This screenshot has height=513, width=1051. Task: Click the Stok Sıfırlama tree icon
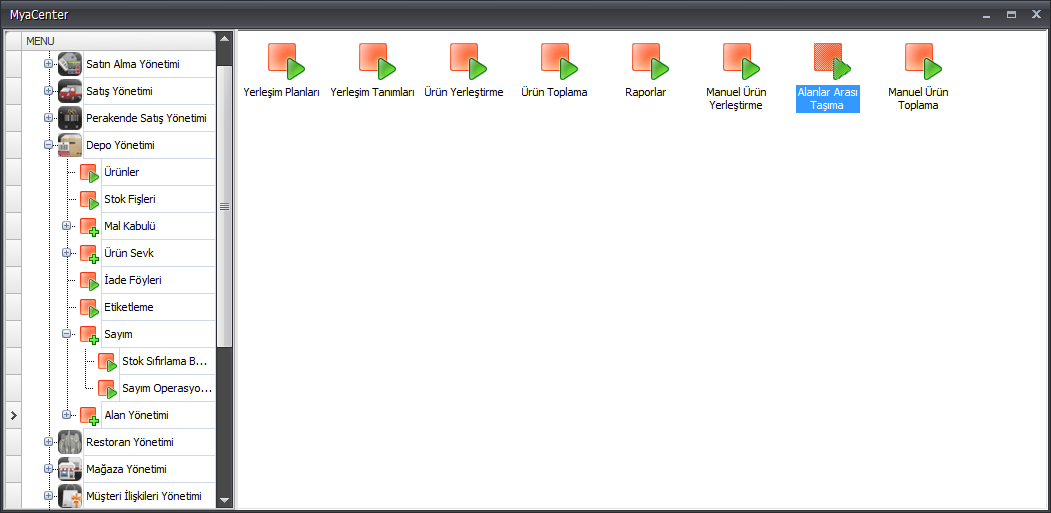108,362
